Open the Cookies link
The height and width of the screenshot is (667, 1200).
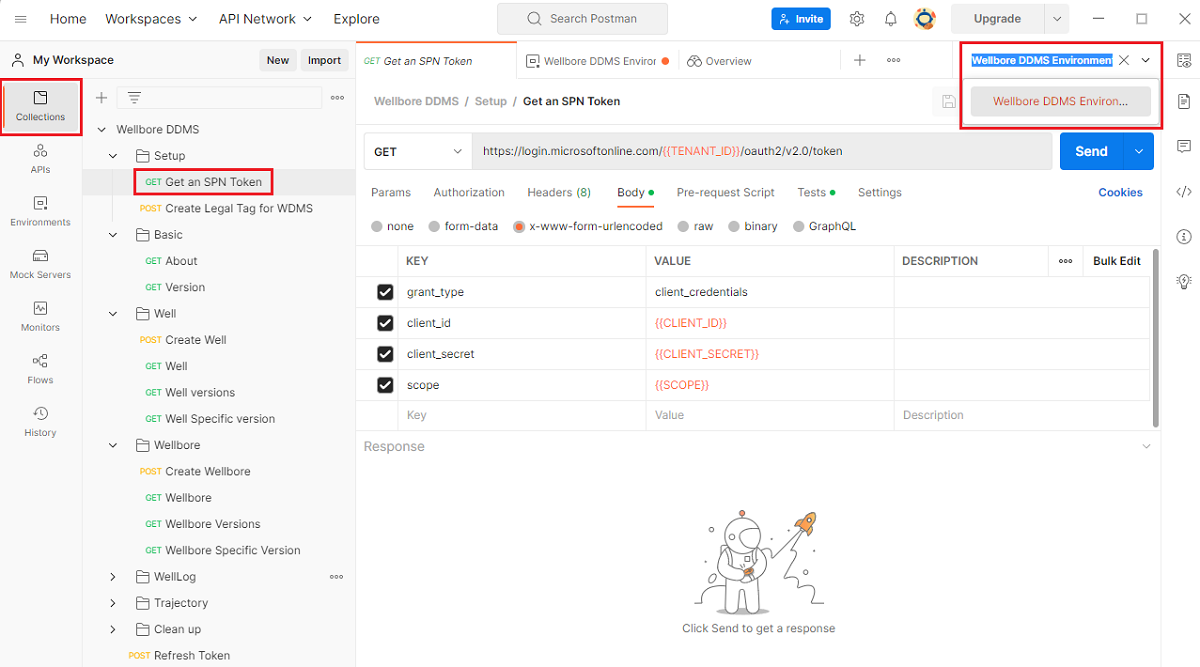coord(1120,192)
